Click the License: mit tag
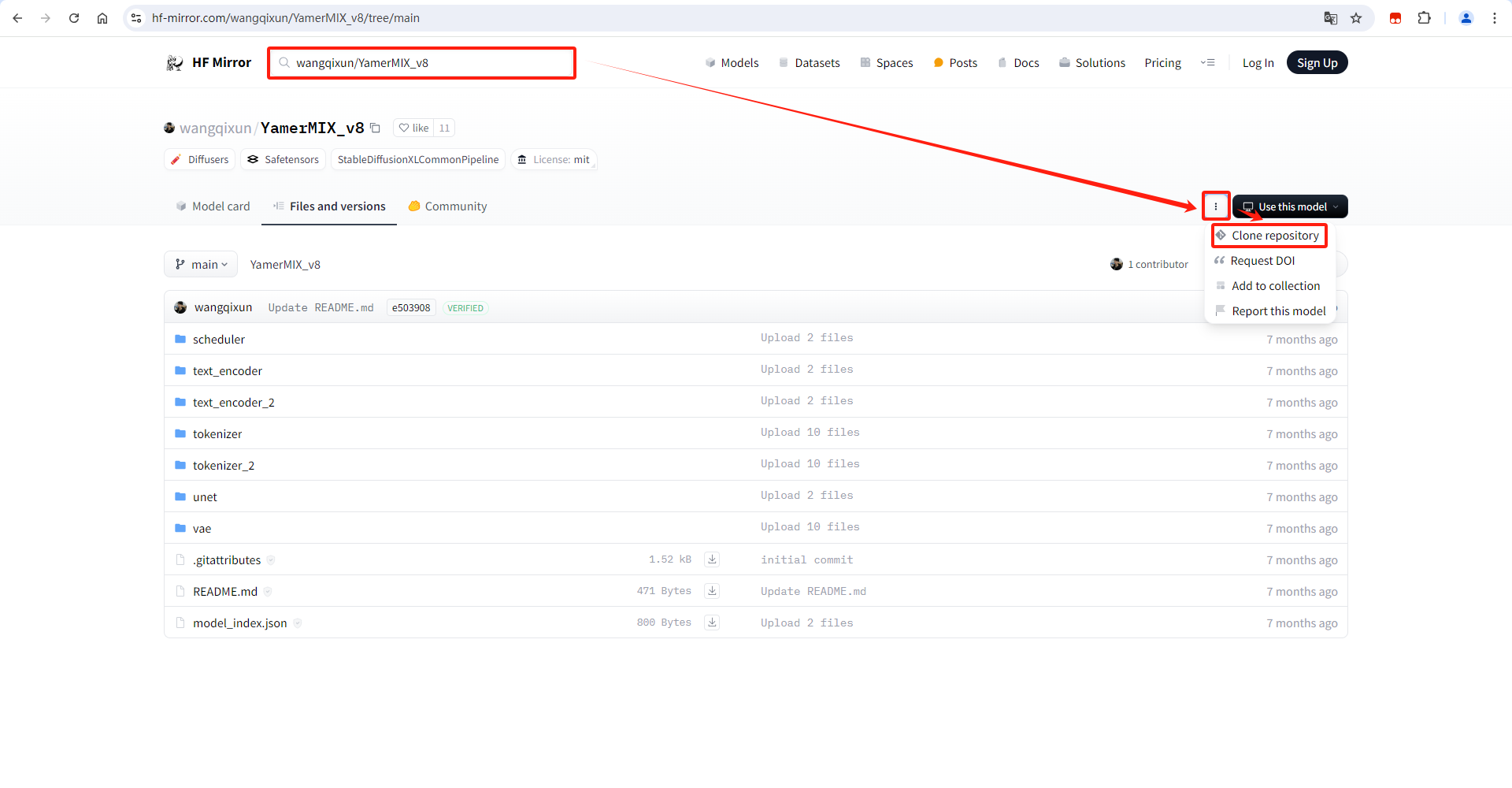 coord(554,159)
